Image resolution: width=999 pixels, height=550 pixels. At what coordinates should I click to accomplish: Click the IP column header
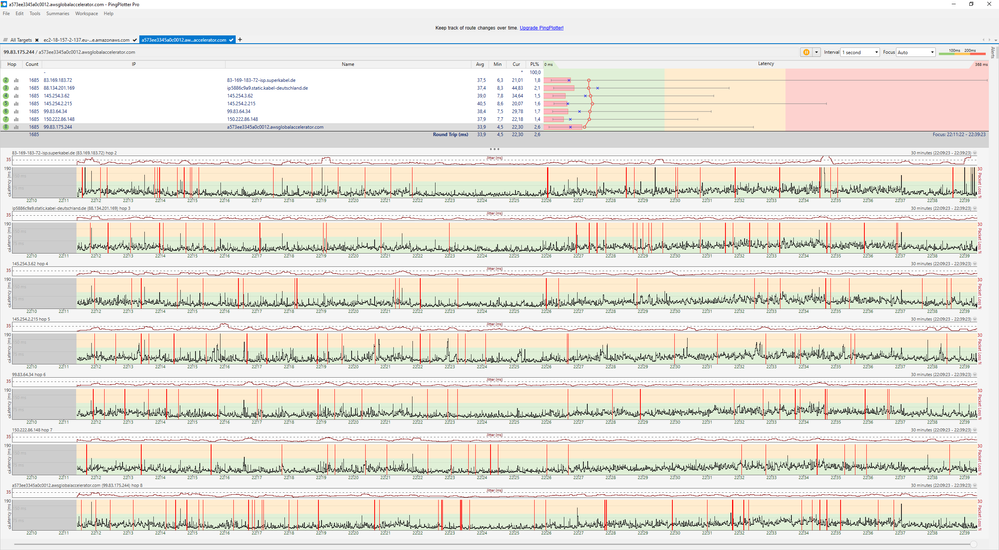[x=134, y=64]
